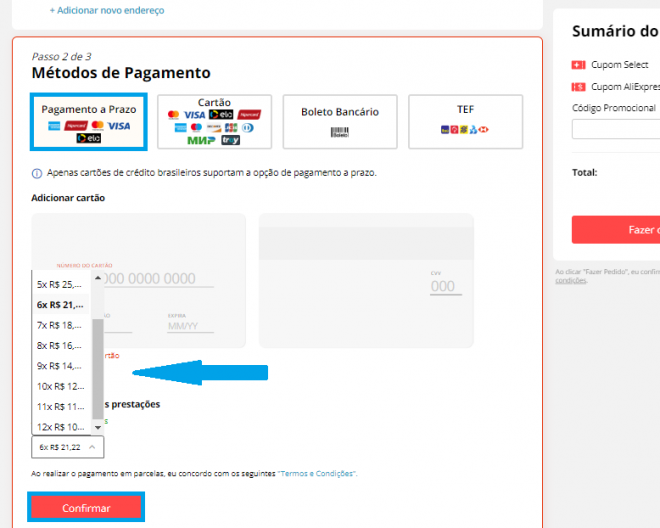The height and width of the screenshot is (528, 660).
Task: Open the Termos e Condições link
Action: point(317,473)
